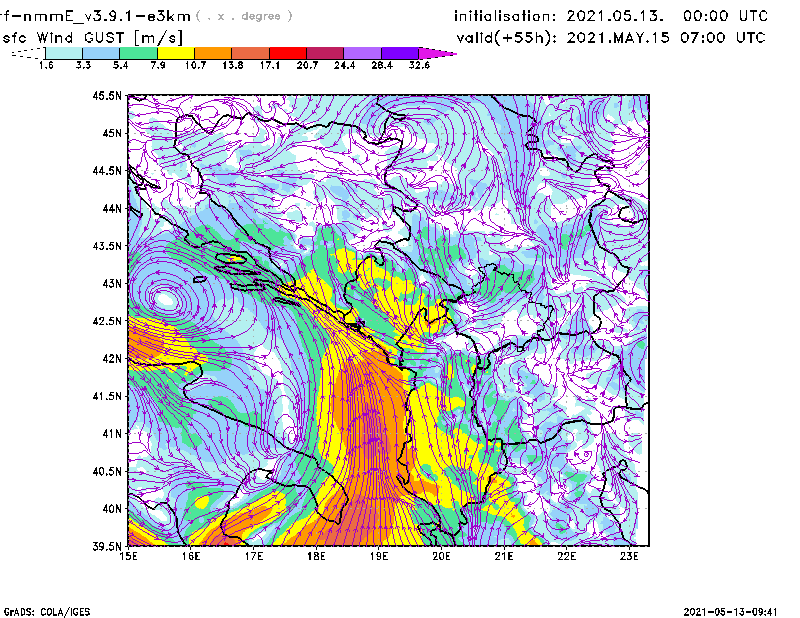Click the dashed white arrow at colorbar start
The height and width of the screenshot is (618, 800).
[x=28, y=53]
